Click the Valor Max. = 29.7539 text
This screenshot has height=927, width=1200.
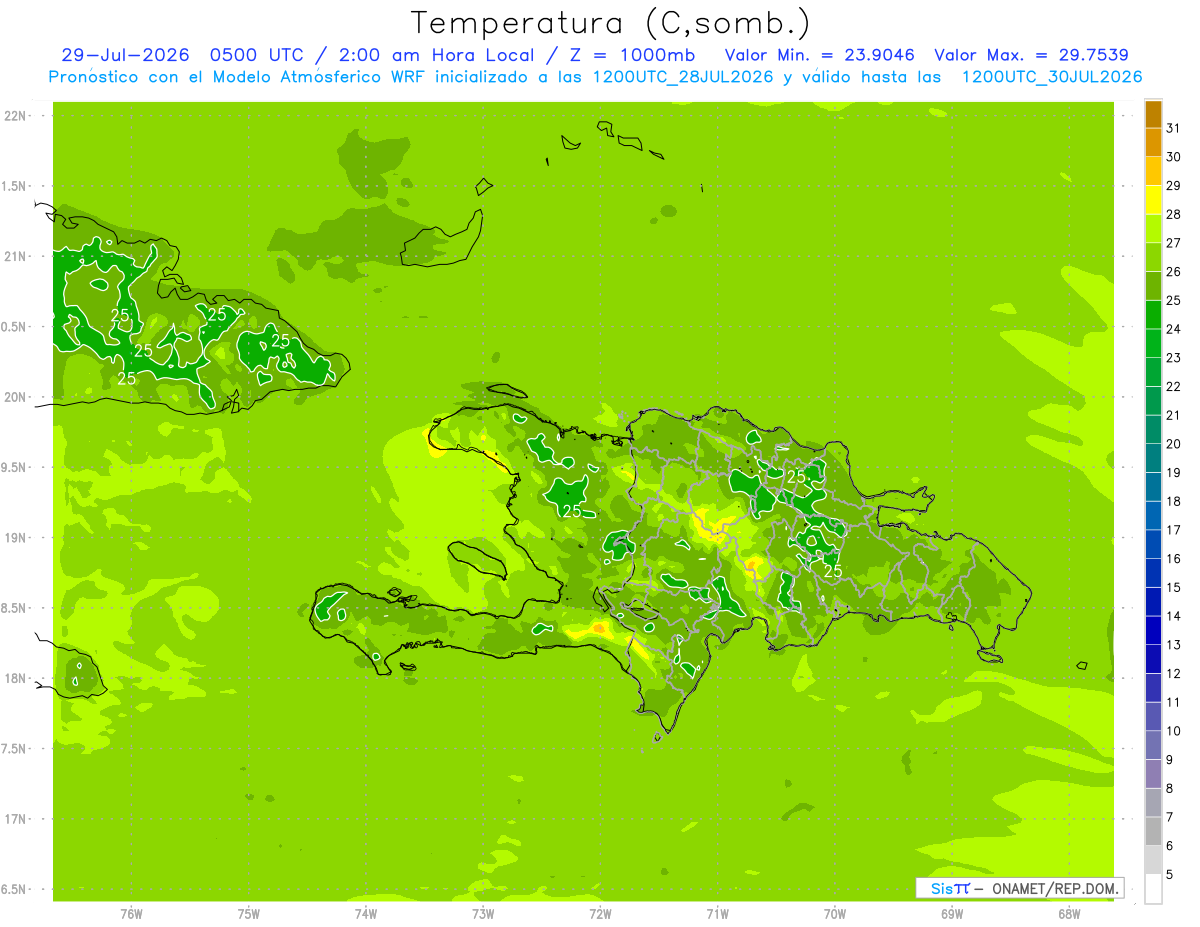1031,55
